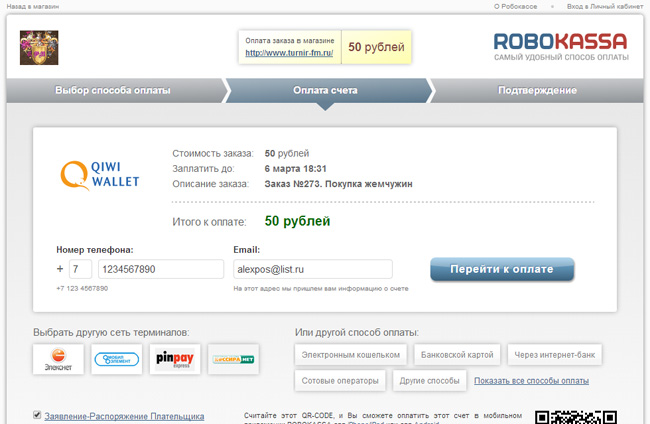650x424 pixels.
Task: Open the Подтверждение step
Action: click(x=537, y=90)
